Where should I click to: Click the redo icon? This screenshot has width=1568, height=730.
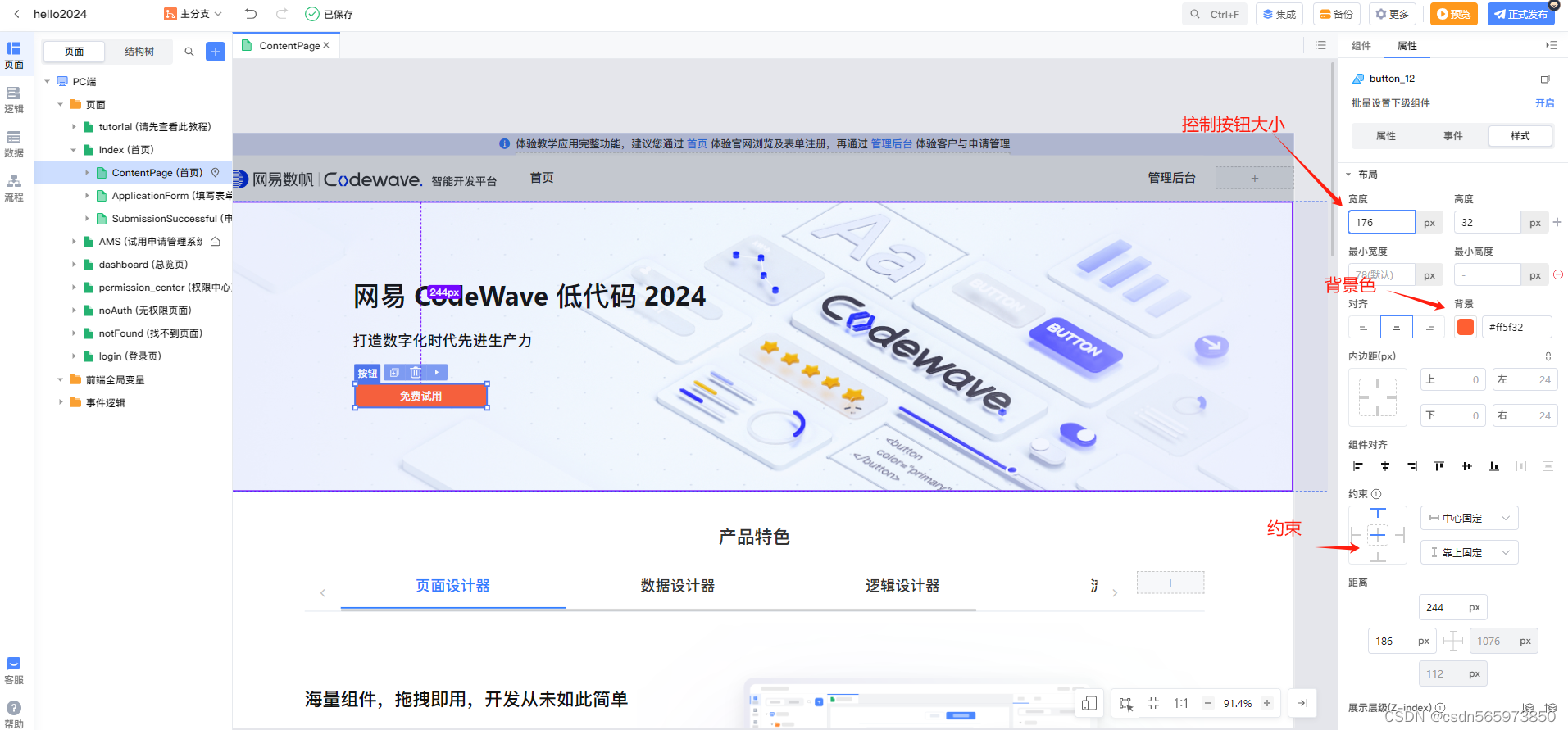[282, 14]
